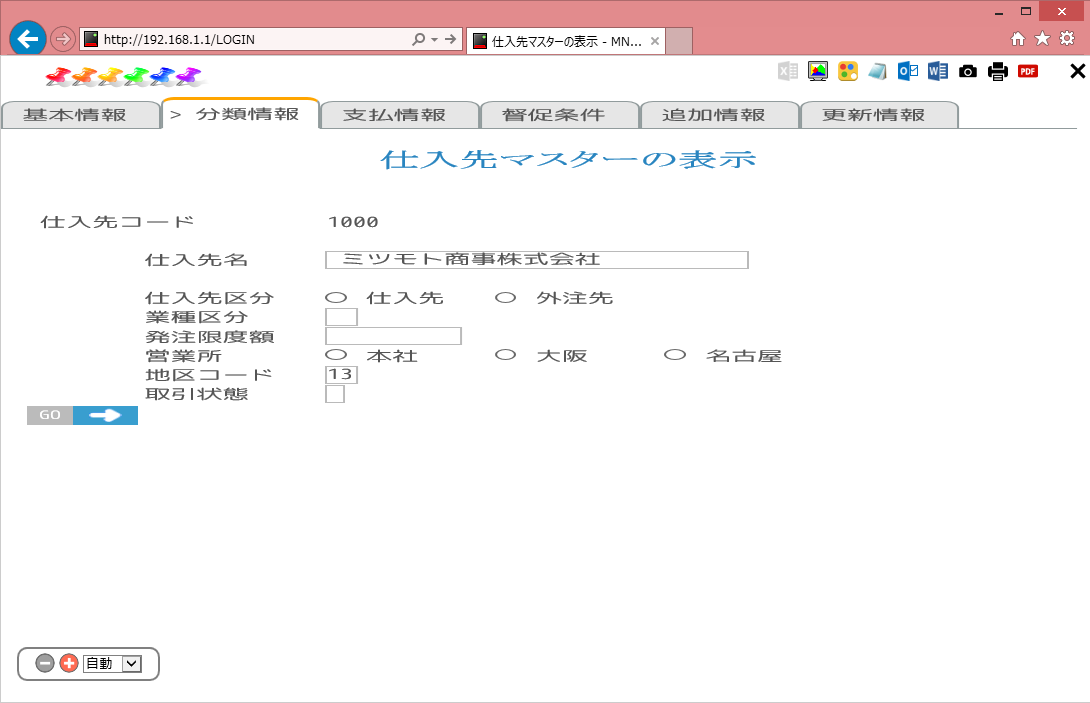The height and width of the screenshot is (703, 1090).
Task: Click the printer icon
Action: pos(998,71)
